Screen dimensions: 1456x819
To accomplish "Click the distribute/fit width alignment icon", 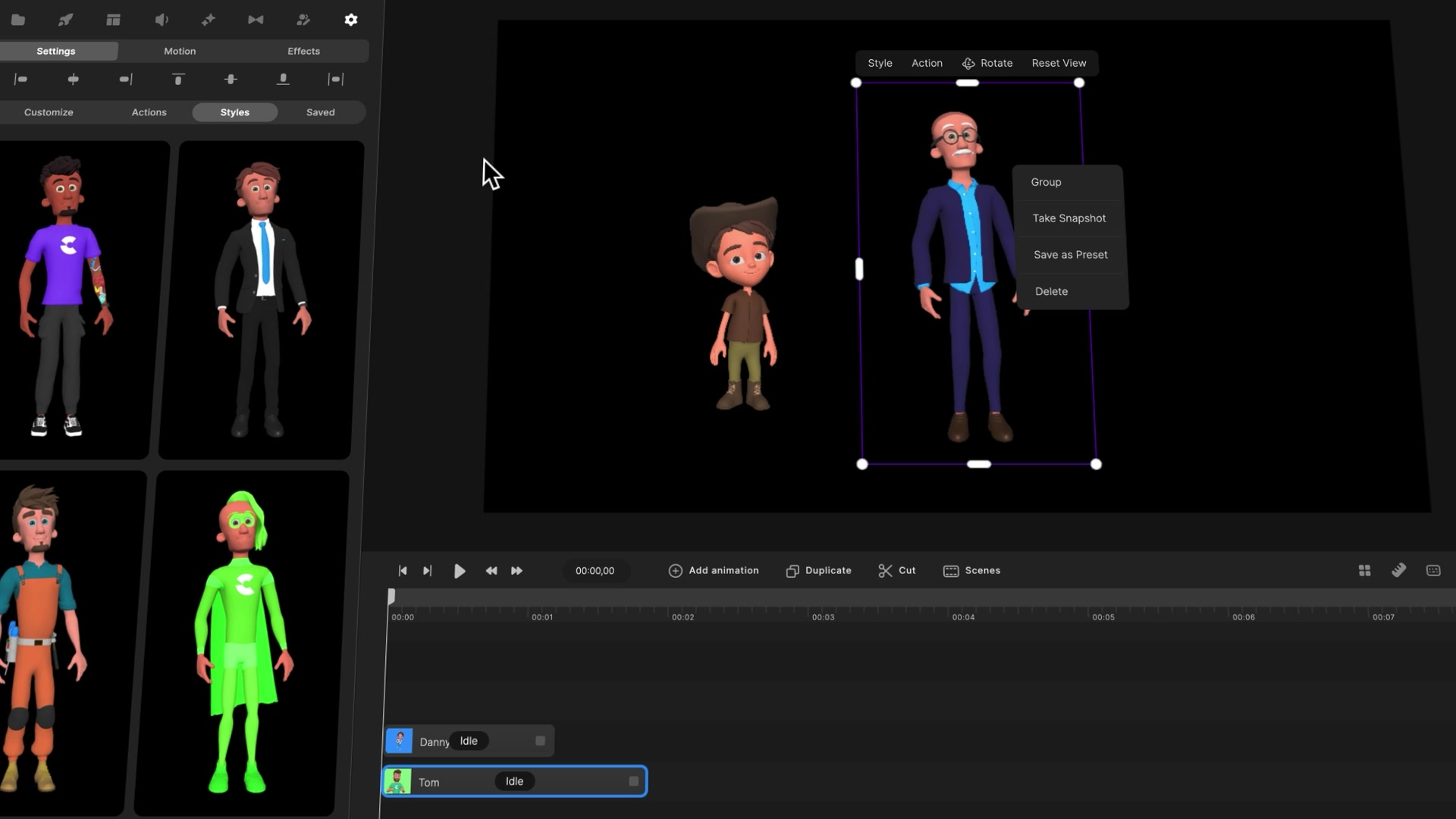I will pos(335,79).
